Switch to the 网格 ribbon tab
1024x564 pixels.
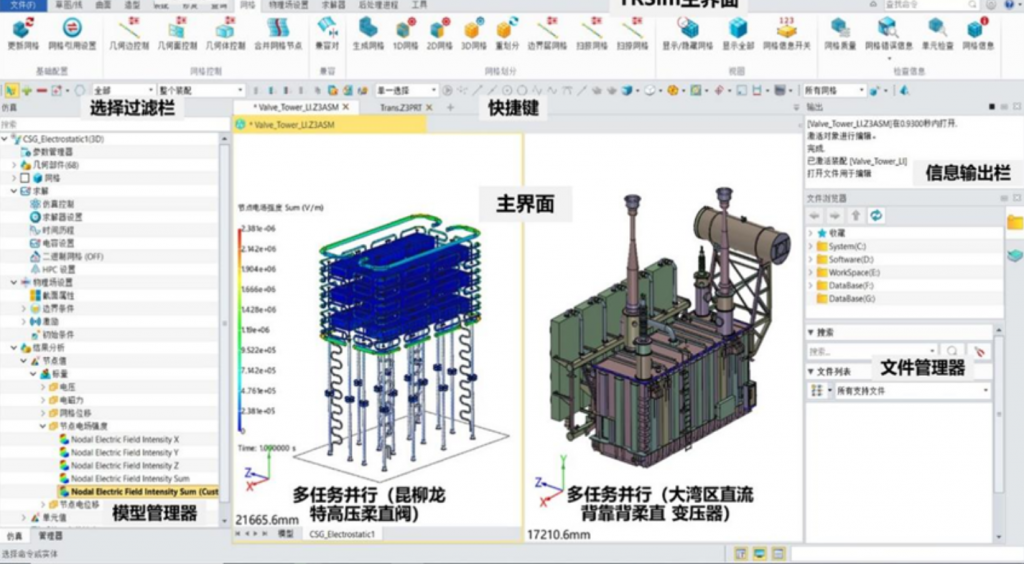click(x=248, y=5)
